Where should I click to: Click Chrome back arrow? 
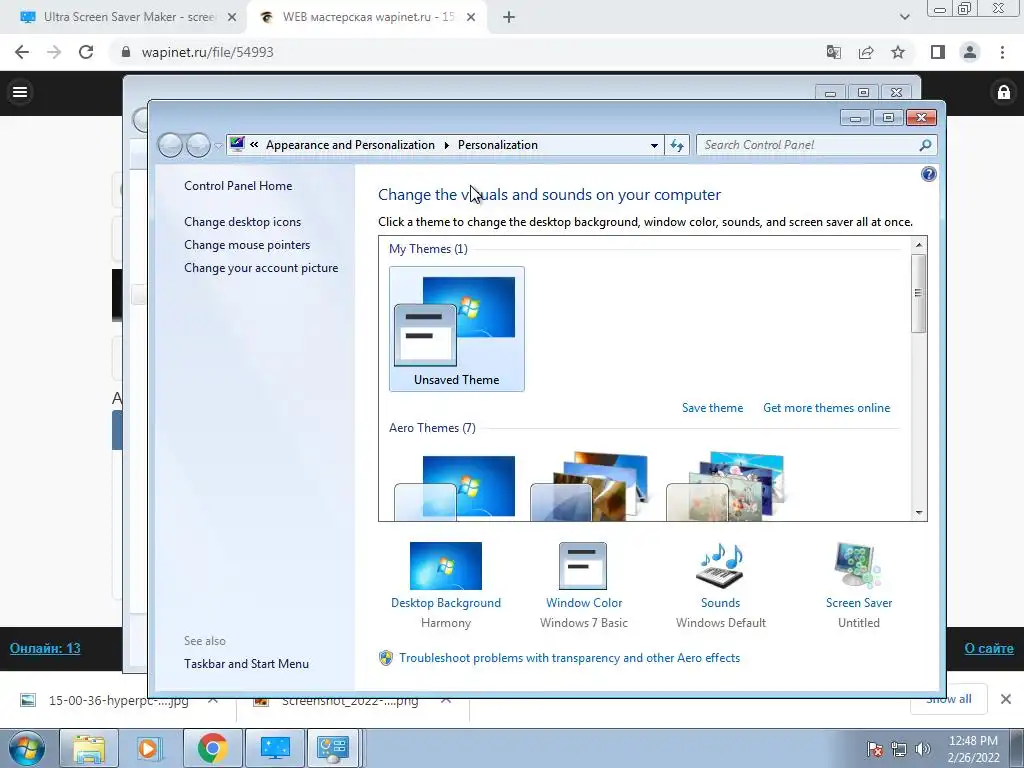[x=22, y=52]
